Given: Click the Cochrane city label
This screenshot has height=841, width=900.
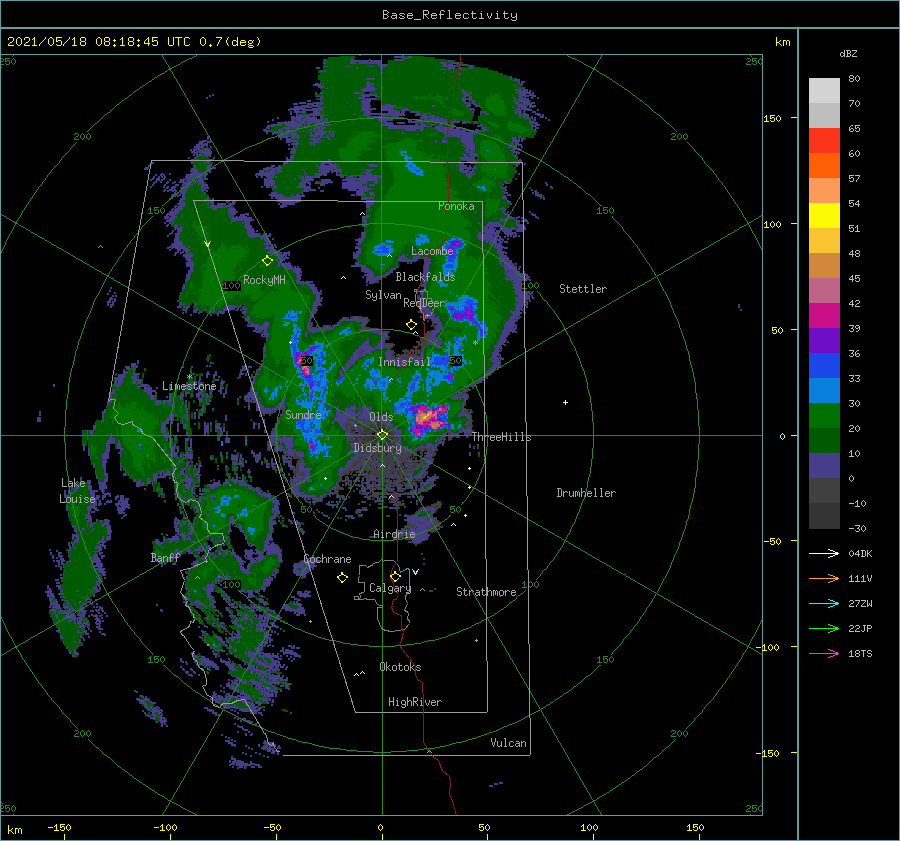Looking at the screenshot, I should (327, 559).
